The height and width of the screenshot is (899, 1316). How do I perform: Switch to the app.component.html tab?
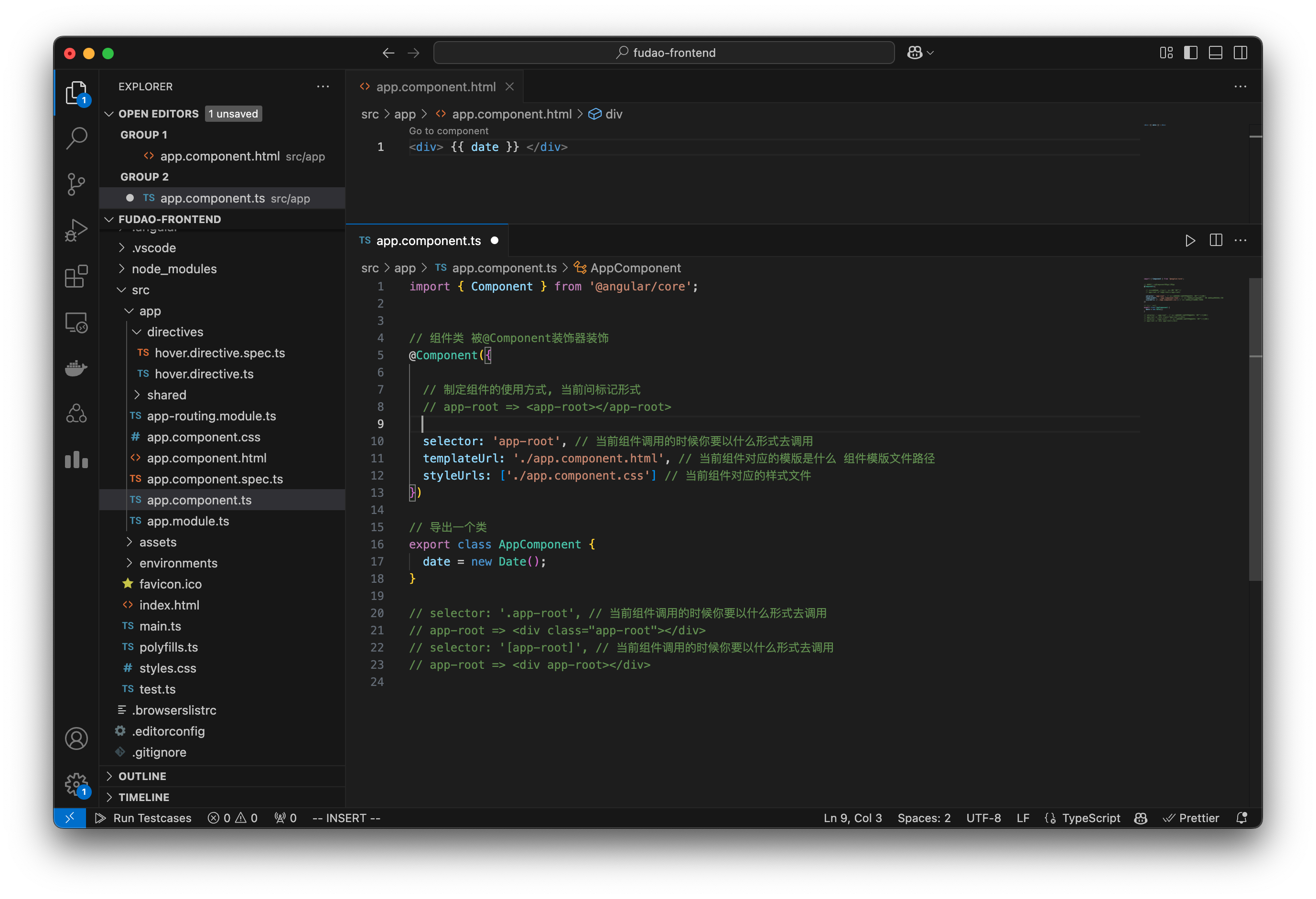pos(435,86)
